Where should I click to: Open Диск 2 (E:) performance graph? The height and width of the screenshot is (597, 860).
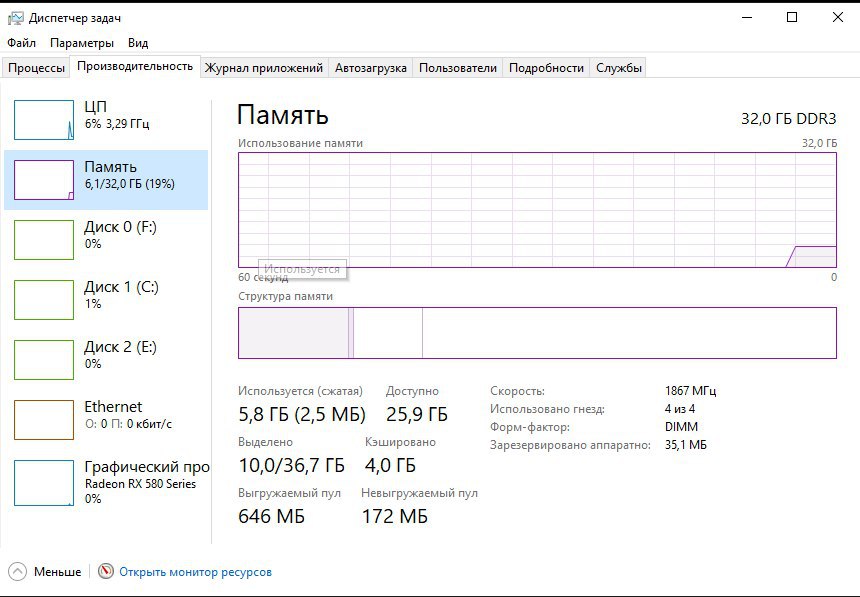[x=44, y=360]
